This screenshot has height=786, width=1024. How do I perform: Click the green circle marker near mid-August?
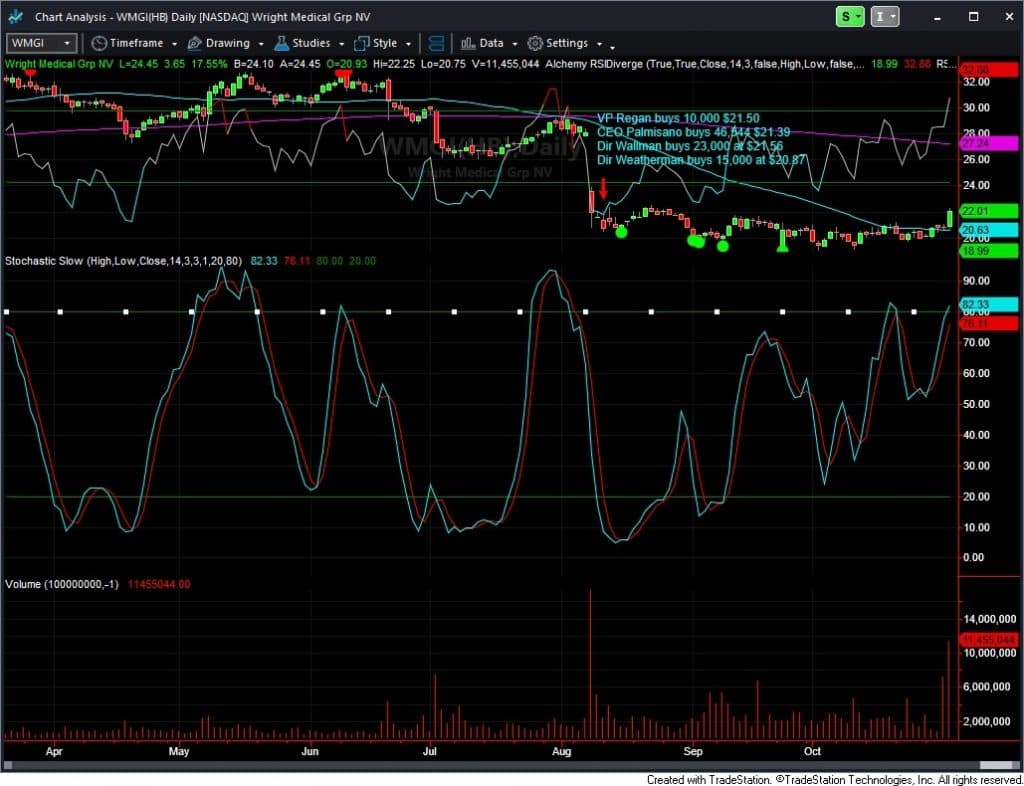[620, 231]
